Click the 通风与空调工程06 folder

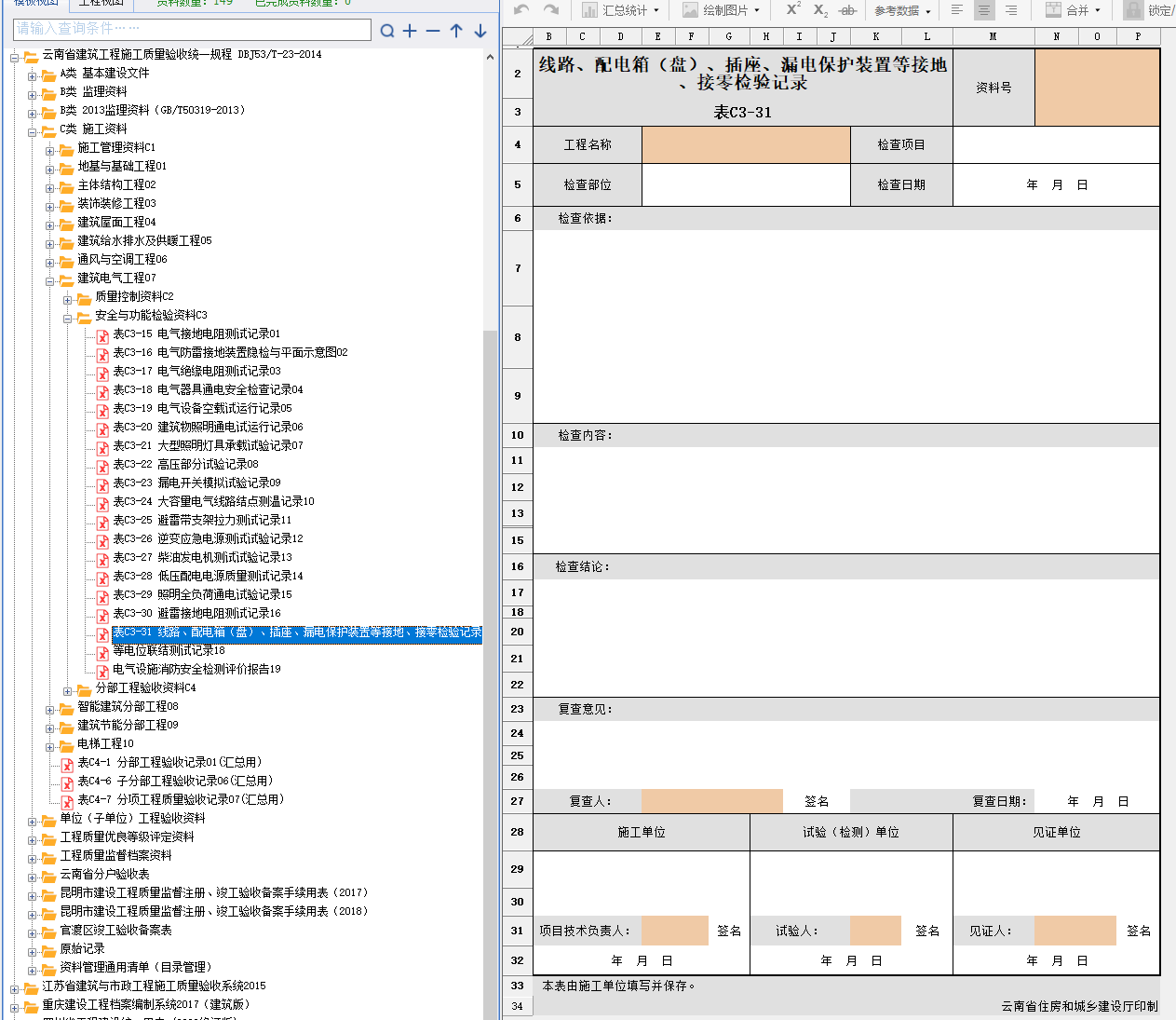pos(122,259)
